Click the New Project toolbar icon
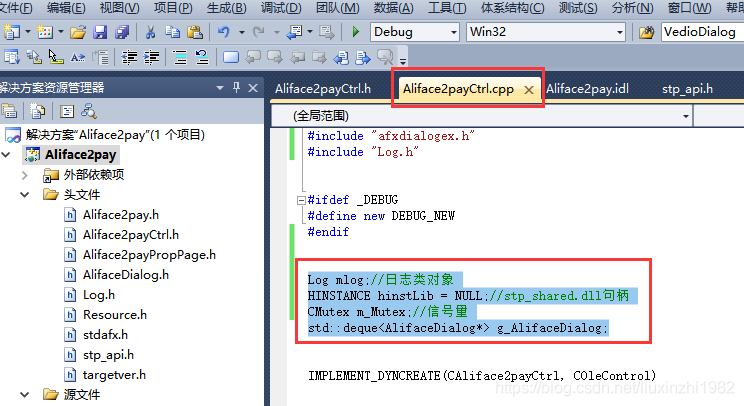The width and height of the screenshot is (744, 406). 11,32
